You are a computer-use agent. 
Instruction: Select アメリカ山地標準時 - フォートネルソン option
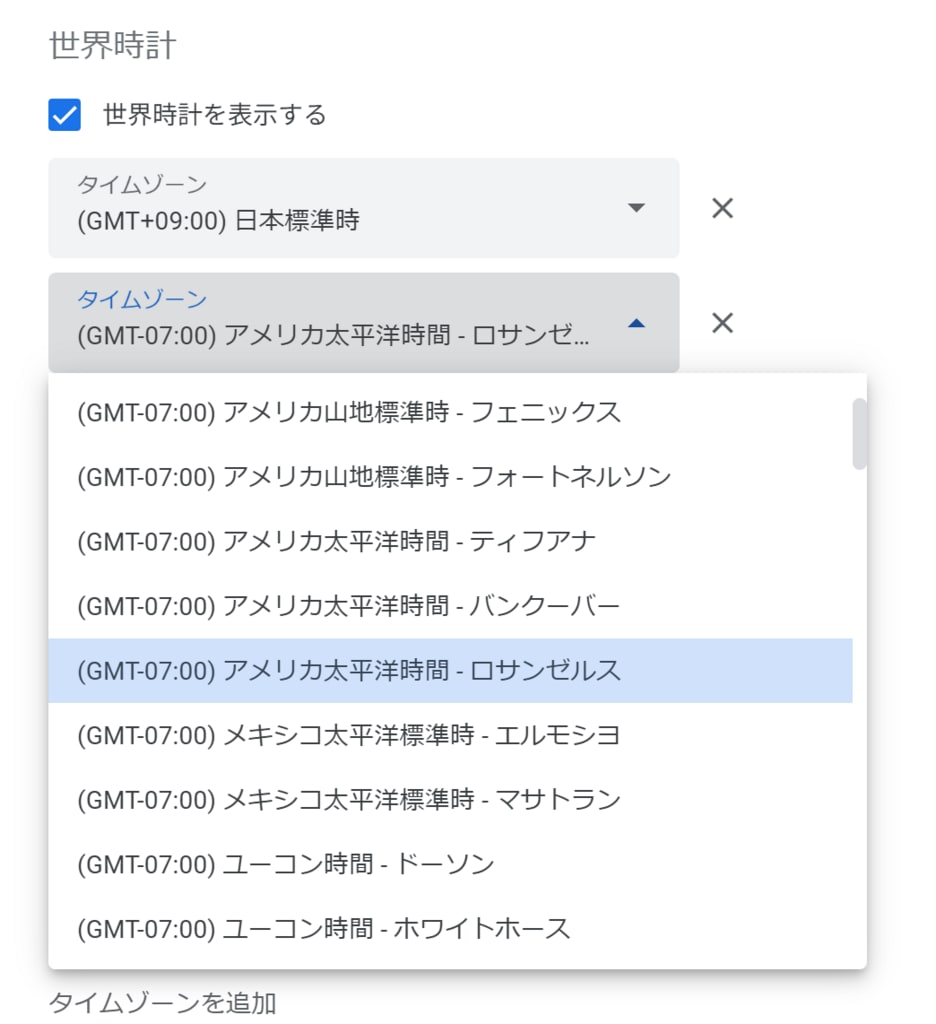(x=450, y=477)
